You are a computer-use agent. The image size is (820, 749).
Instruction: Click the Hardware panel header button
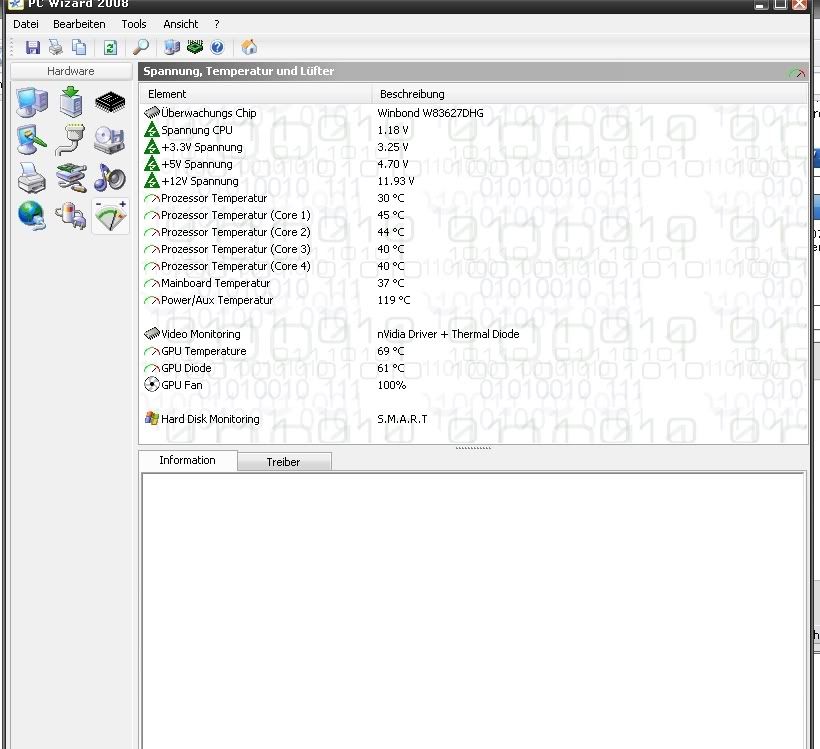[71, 71]
